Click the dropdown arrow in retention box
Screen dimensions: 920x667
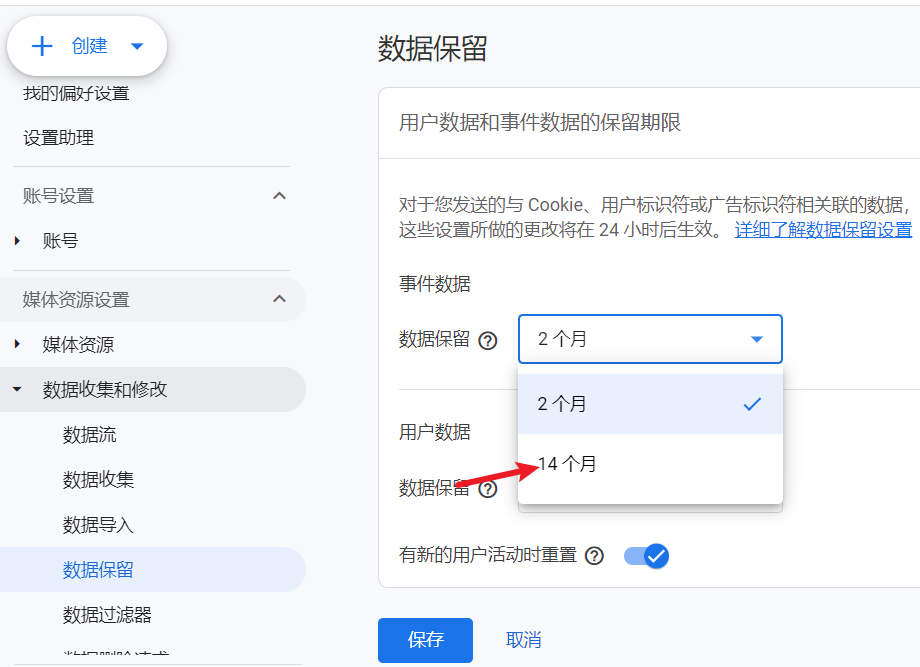coord(757,339)
